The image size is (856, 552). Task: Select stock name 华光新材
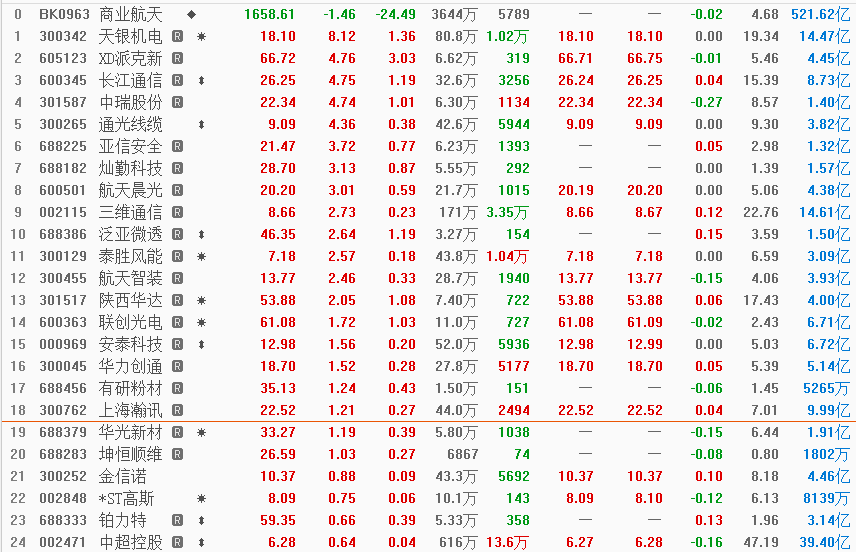(x=130, y=432)
